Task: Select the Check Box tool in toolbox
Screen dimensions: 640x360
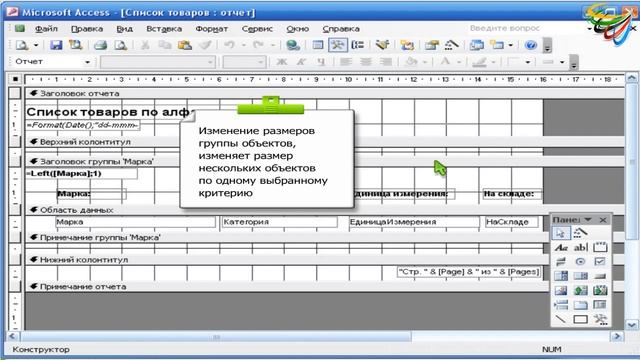Action: 600,262
